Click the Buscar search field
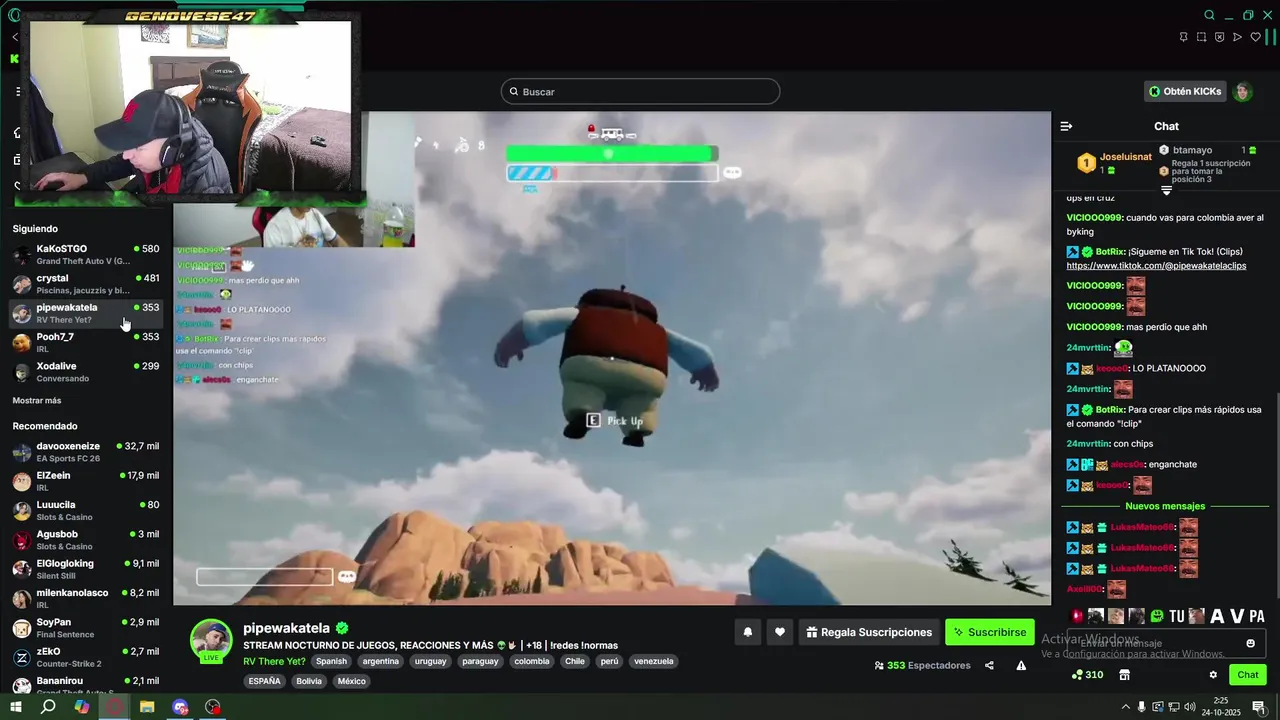This screenshot has width=1280, height=720. [640, 91]
